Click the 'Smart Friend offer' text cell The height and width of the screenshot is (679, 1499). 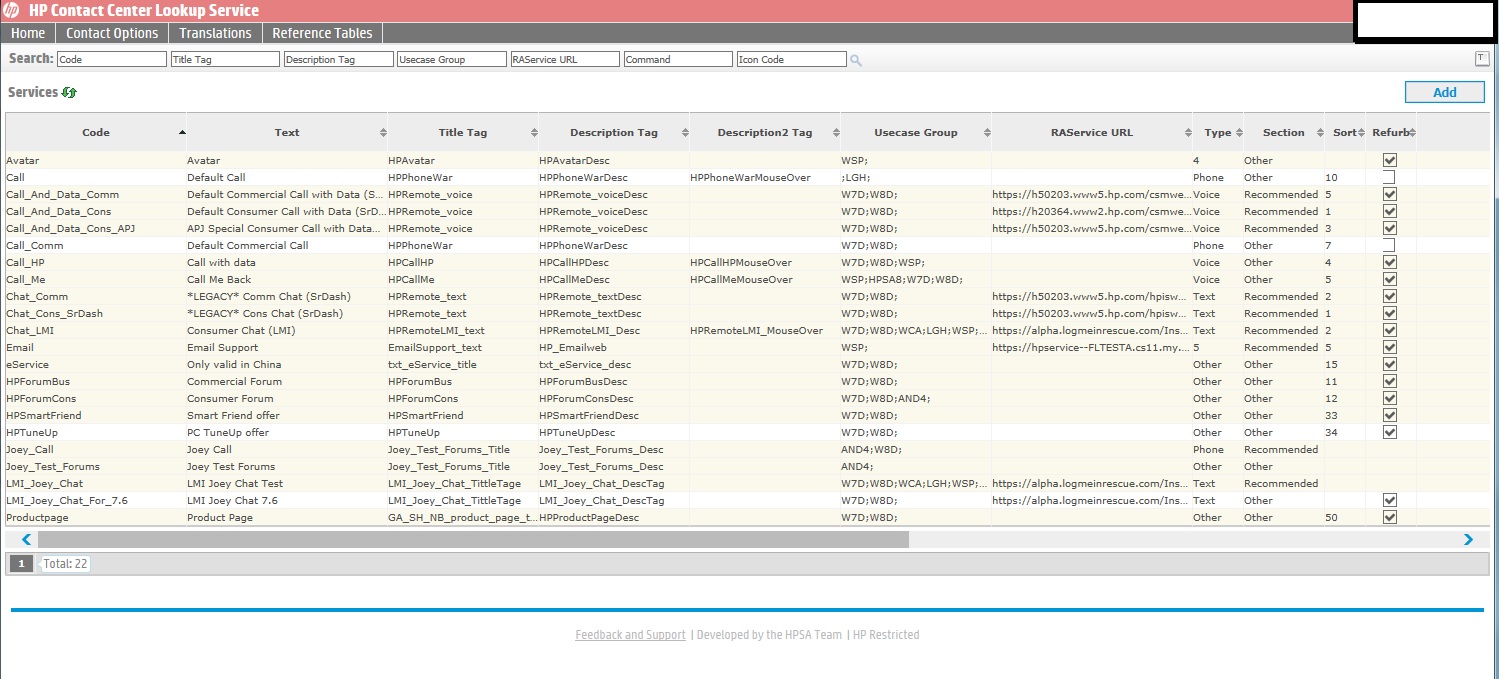pyautogui.click(x=287, y=415)
